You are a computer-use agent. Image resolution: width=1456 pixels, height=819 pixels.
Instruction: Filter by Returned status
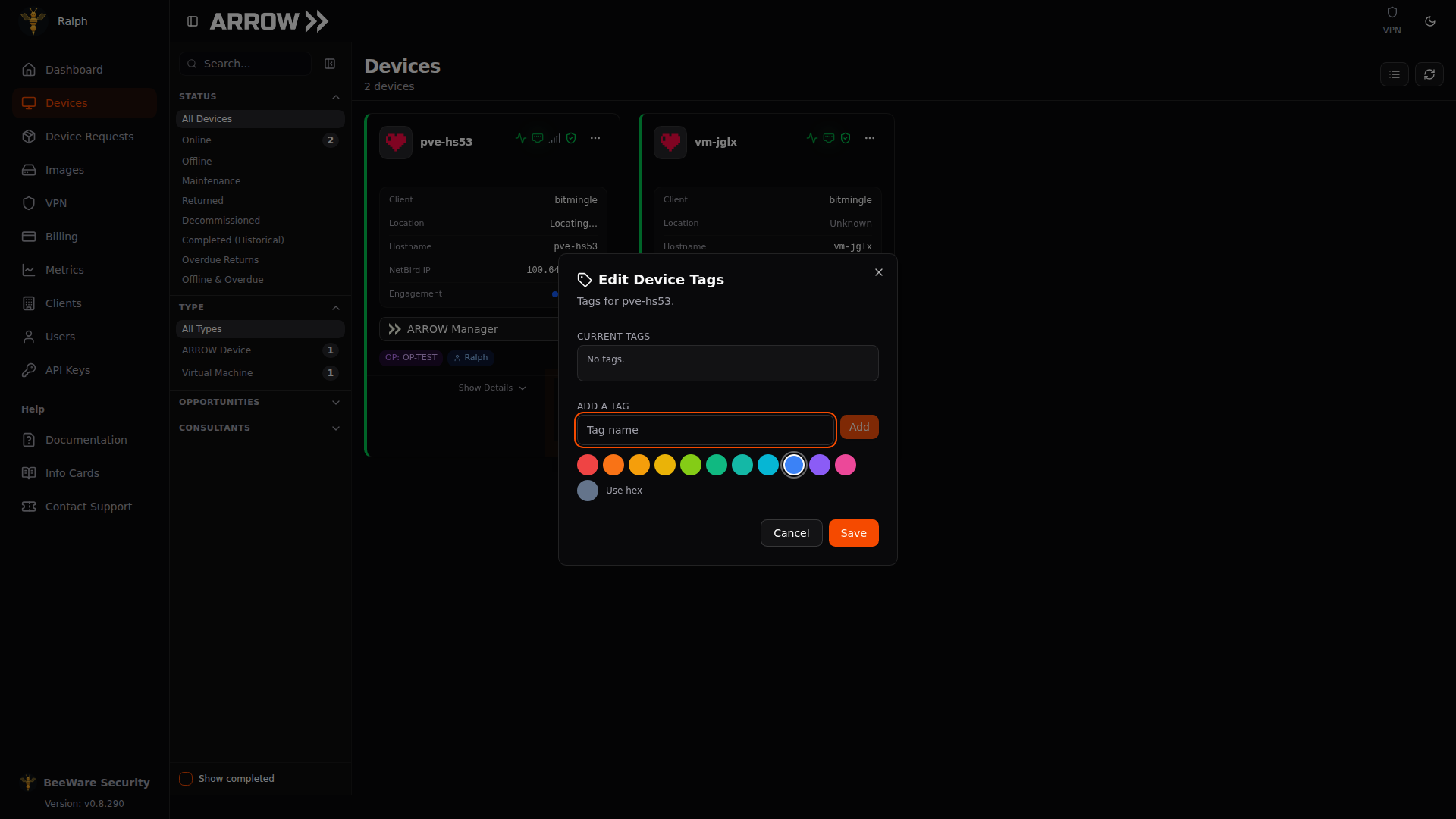[260, 201]
